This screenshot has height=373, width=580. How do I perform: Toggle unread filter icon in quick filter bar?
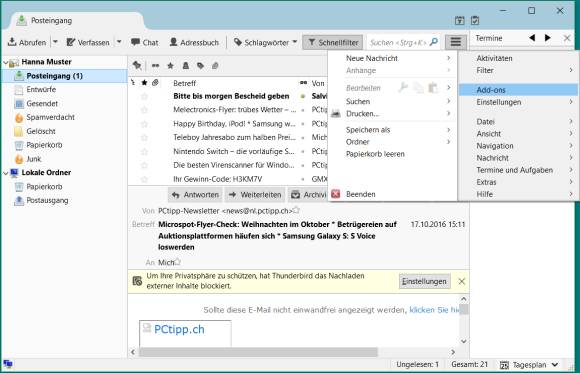point(155,66)
